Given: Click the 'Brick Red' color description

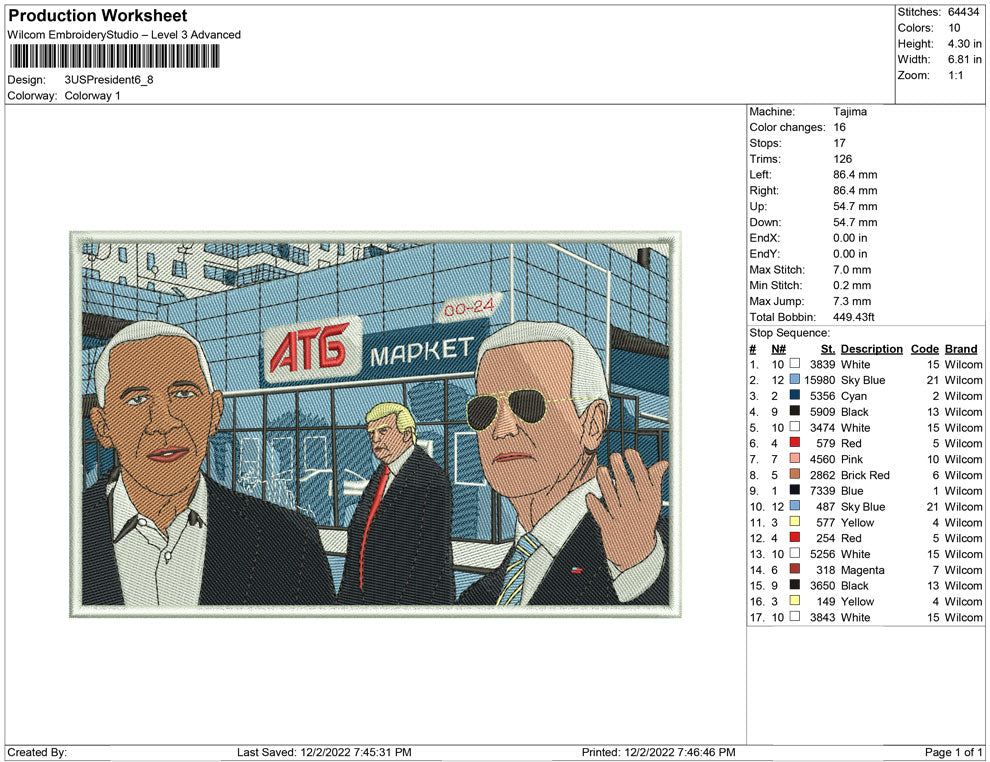Looking at the screenshot, I should click(865, 475).
